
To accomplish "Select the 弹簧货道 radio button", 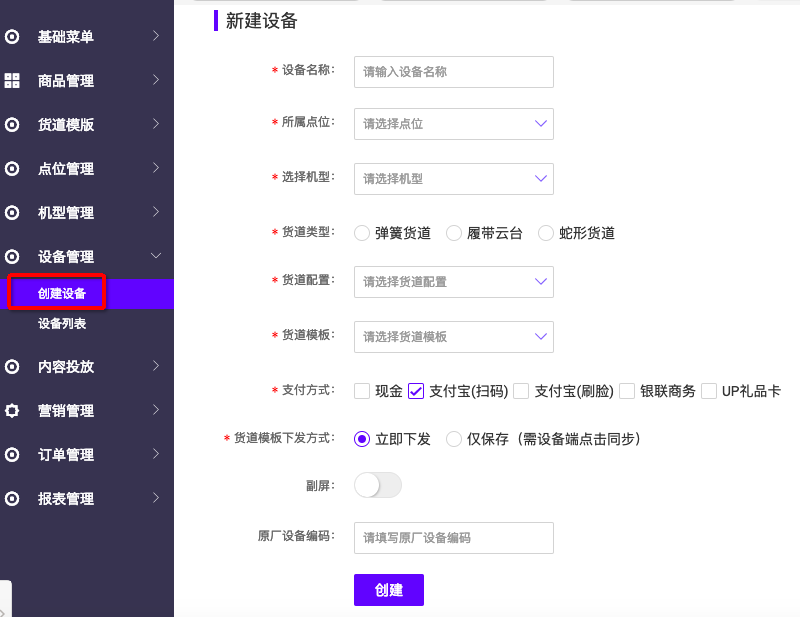I will click(362, 233).
